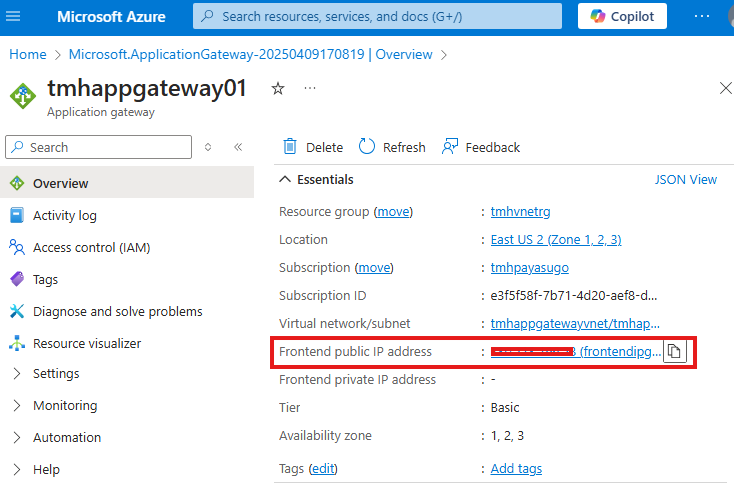Screen dimensions: 734x503
Task: Click move link beside Resource group
Action: (393, 212)
